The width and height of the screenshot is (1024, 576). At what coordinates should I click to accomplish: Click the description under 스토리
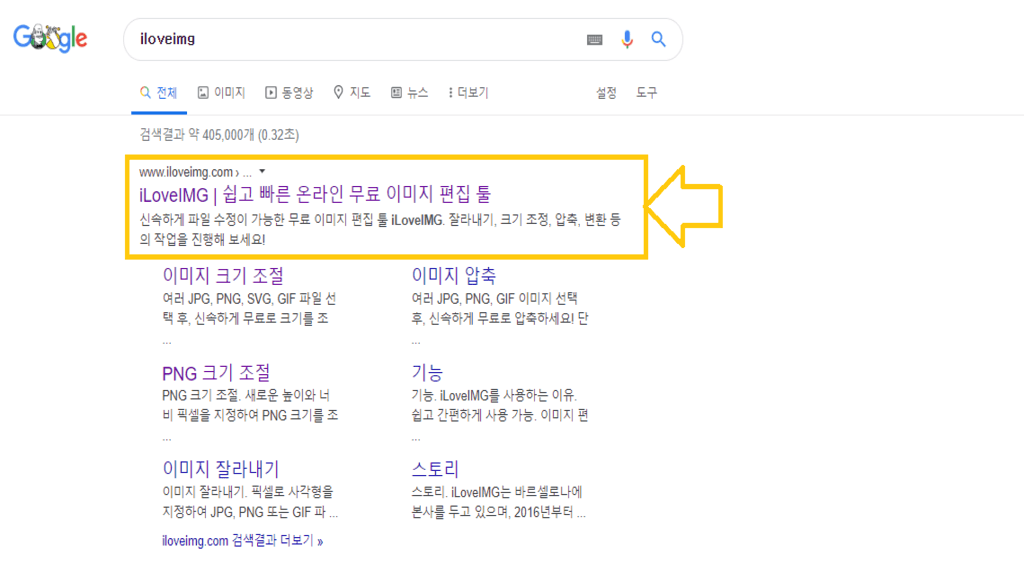[498, 502]
